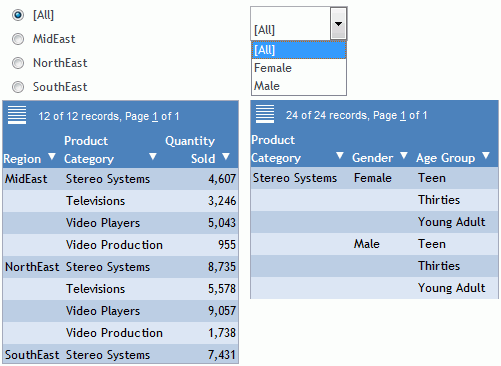Click the Age Group column header text
The width and height of the screenshot is (501, 366).
(x=446, y=158)
